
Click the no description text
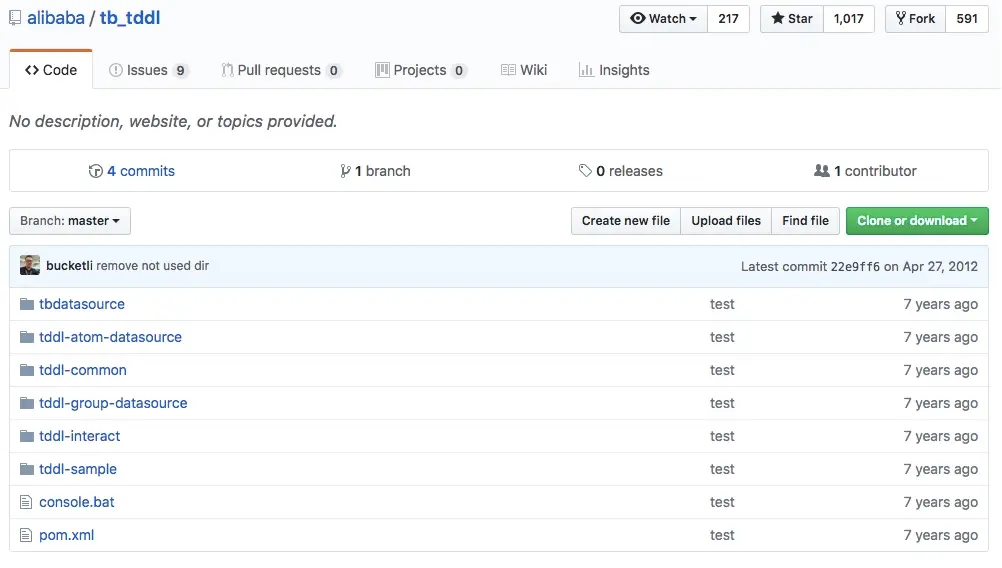tap(173, 121)
